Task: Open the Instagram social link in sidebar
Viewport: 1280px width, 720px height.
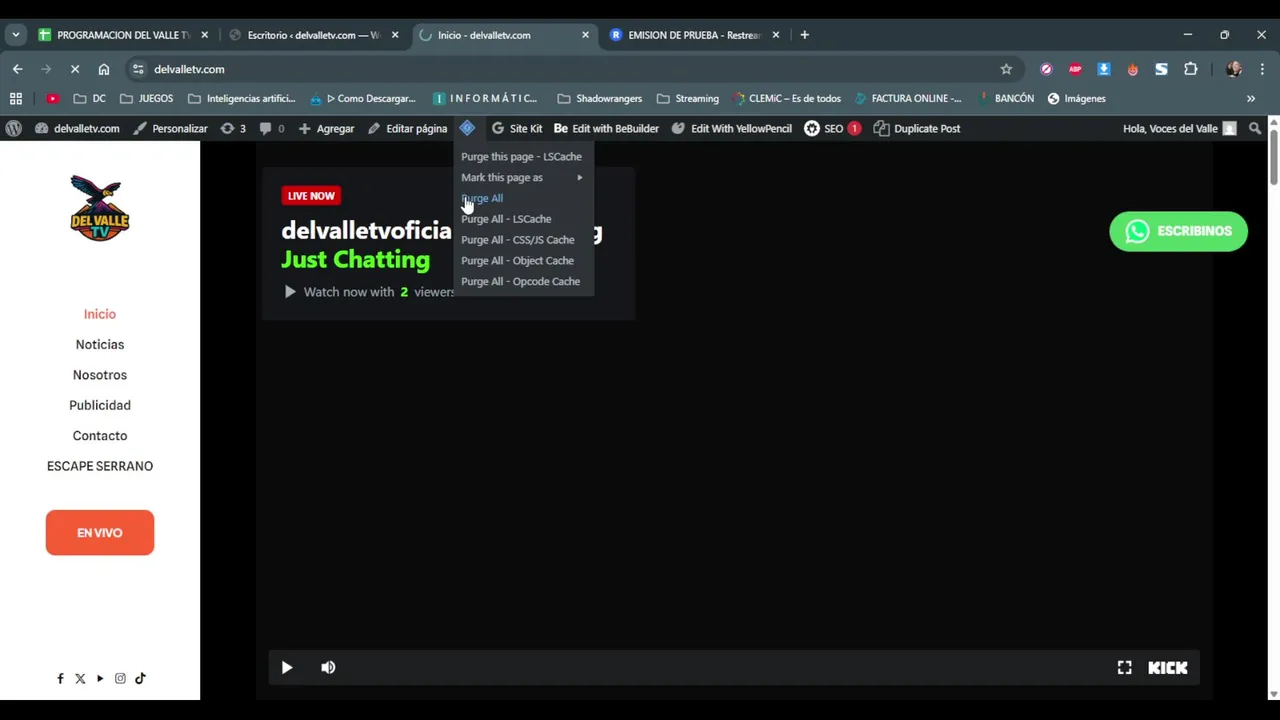Action: tap(120, 678)
